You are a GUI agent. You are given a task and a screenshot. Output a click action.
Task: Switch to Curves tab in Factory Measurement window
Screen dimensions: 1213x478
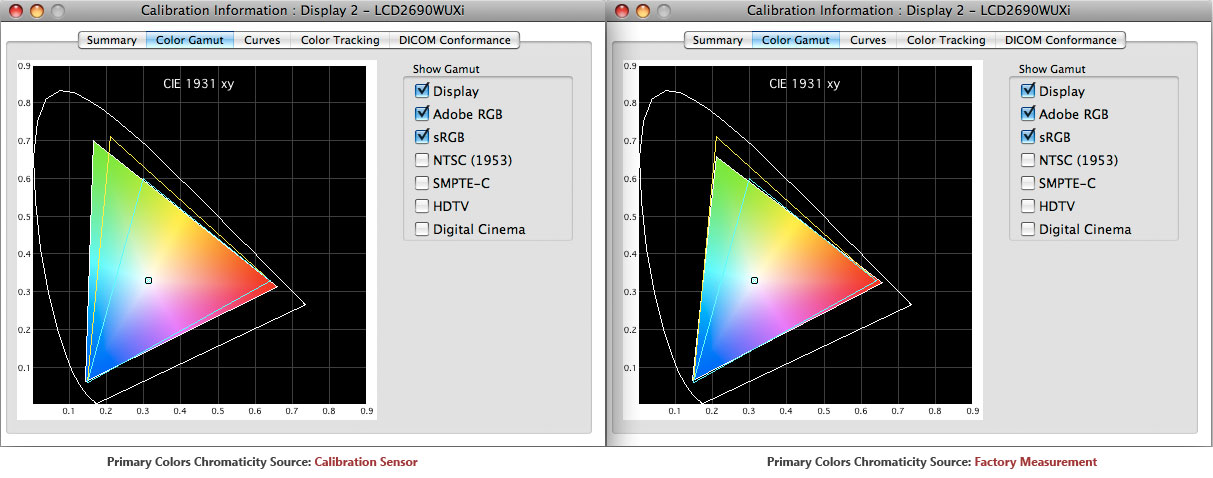[x=868, y=40]
